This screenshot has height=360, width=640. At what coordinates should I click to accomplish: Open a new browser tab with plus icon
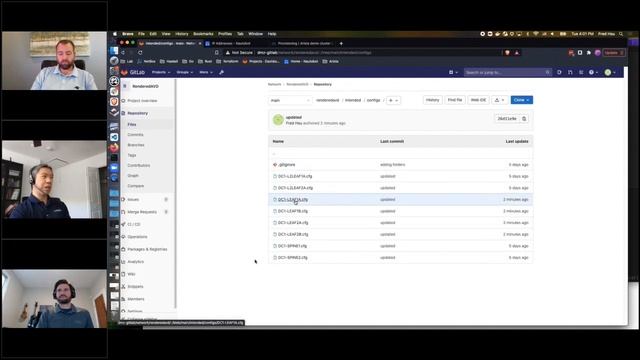pyautogui.click(x=341, y=43)
